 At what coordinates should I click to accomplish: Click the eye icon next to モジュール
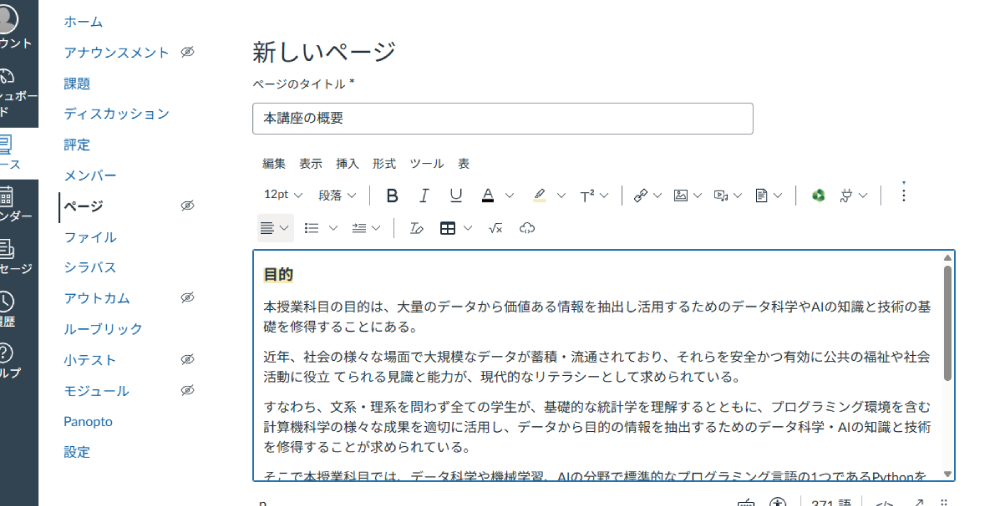(x=187, y=390)
